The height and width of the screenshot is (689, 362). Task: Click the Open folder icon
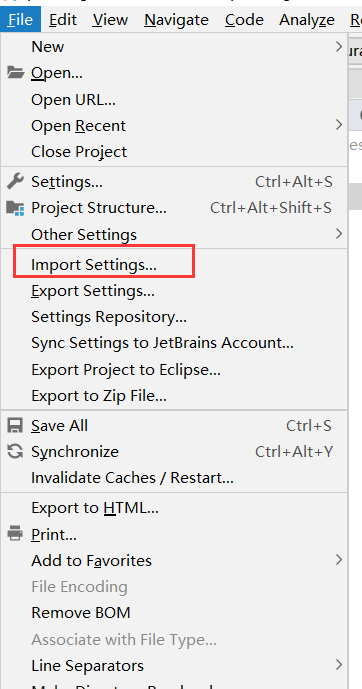tap(15, 73)
